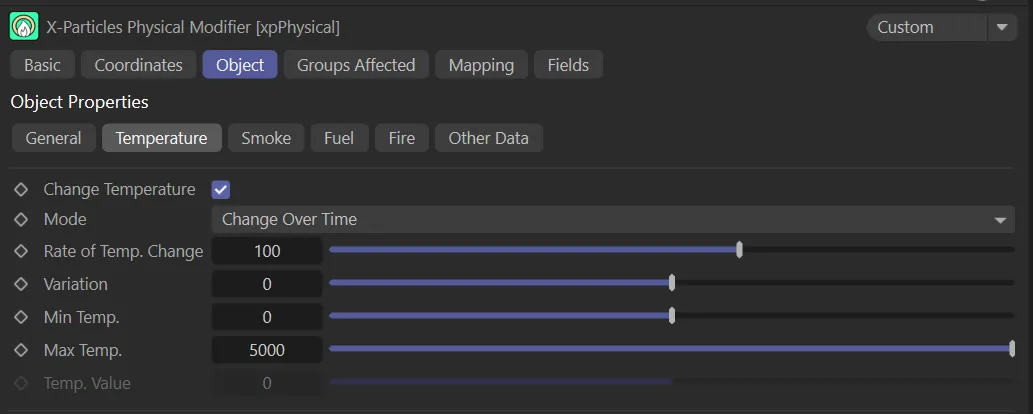Click keyframe diamond beside Max Temp.
The width and height of the screenshot is (1033, 414).
[20, 350]
